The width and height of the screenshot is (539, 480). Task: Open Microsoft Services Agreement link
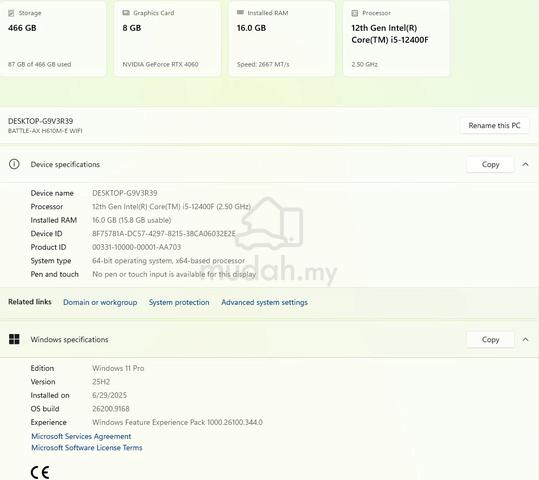[81, 436]
